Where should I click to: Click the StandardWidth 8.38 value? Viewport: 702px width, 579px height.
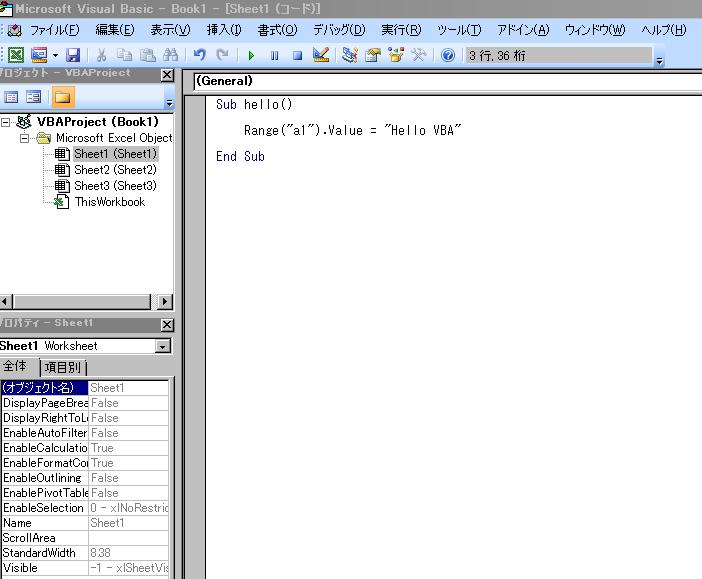coord(128,553)
